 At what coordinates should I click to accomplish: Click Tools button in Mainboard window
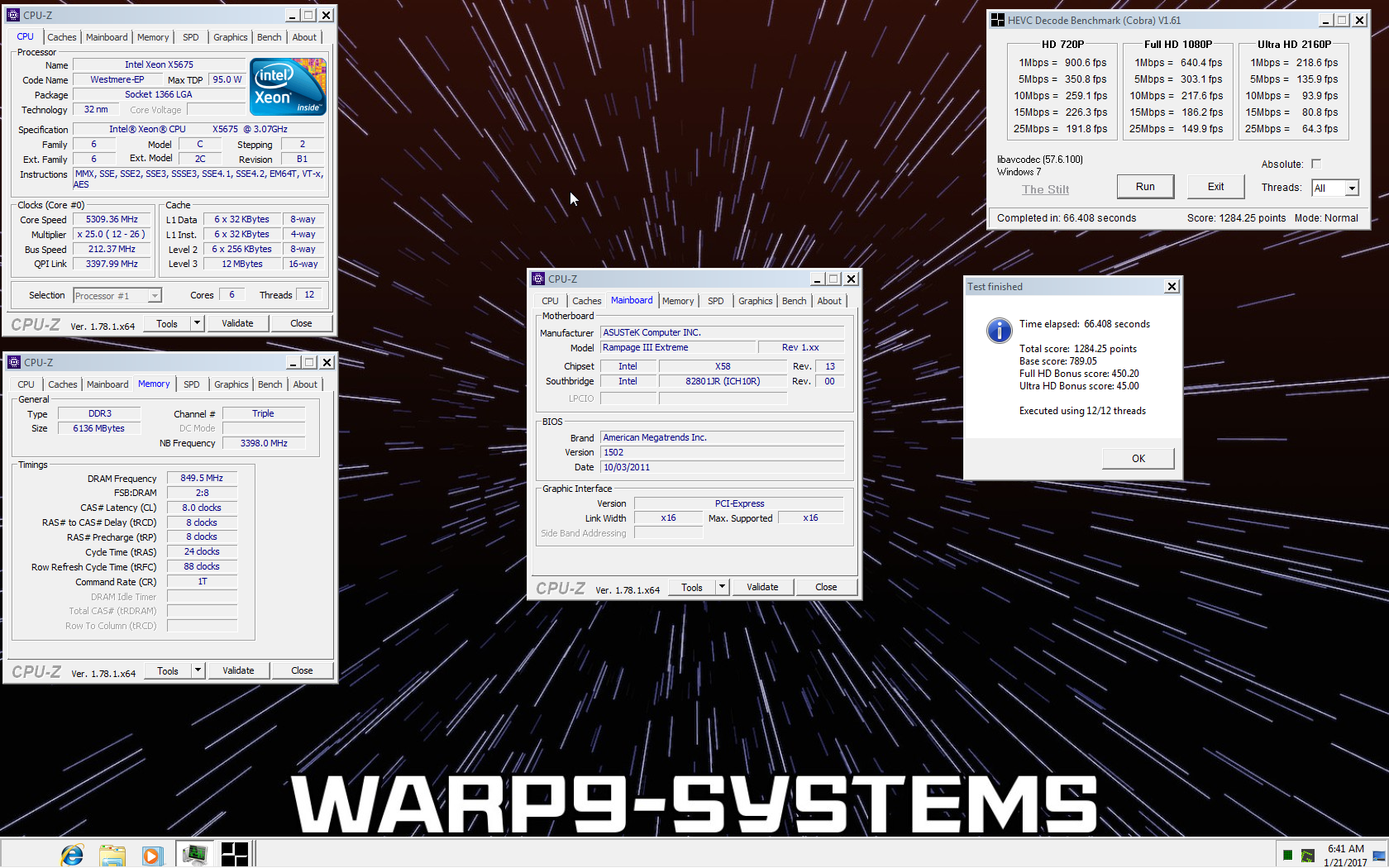tap(692, 587)
